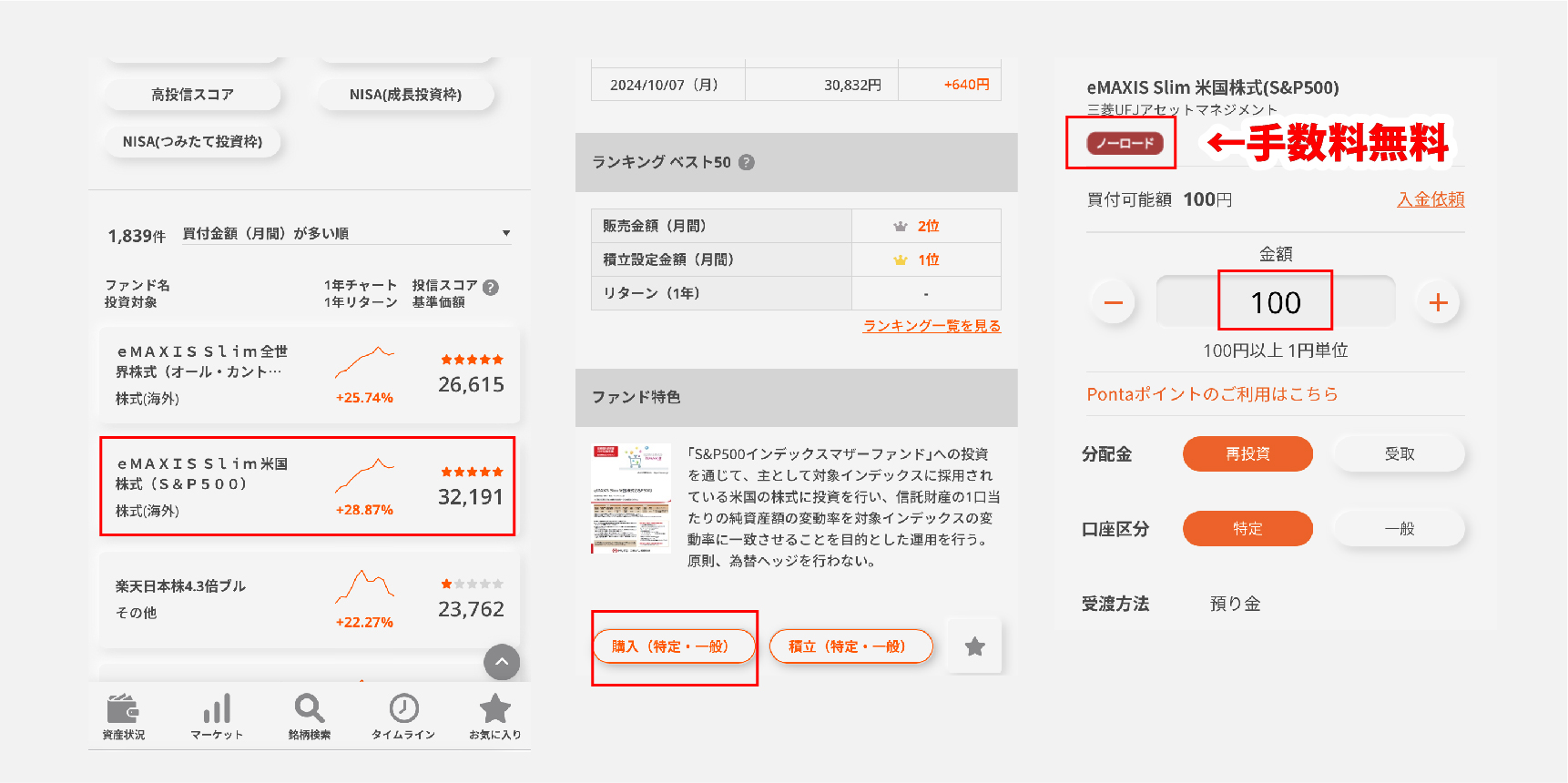Click the 1年チャート for the +22.27% fund
Screen dimensions: 1568x783
coord(364,587)
